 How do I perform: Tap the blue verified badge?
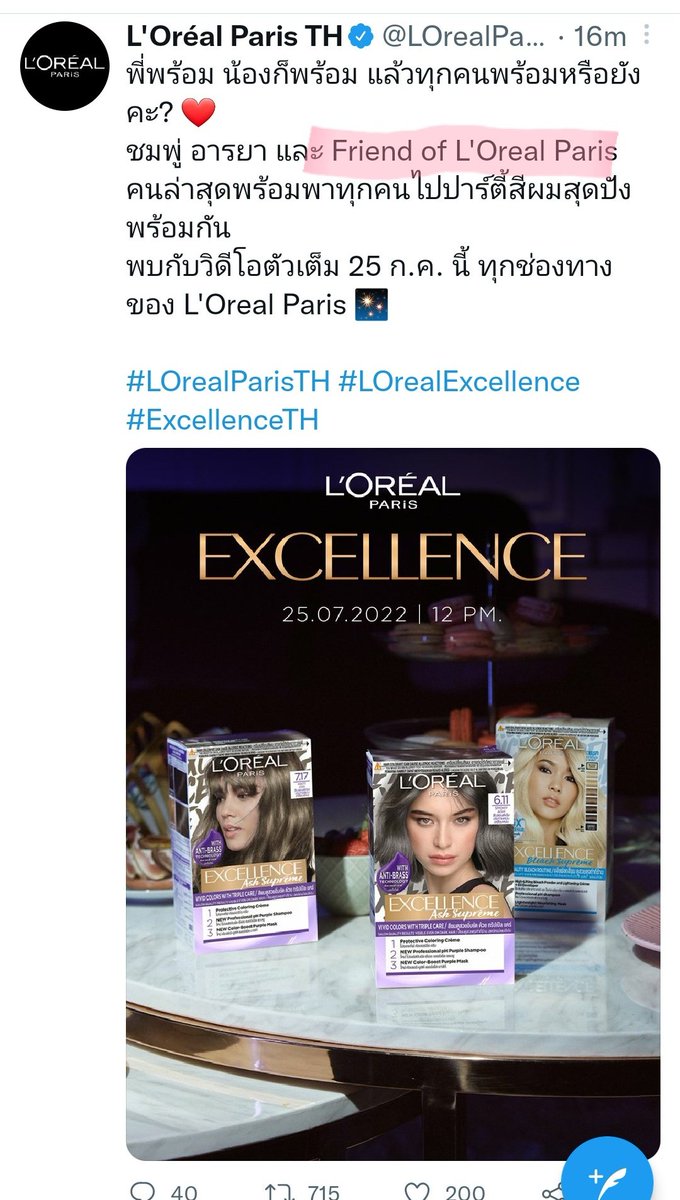[x=361, y=38]
